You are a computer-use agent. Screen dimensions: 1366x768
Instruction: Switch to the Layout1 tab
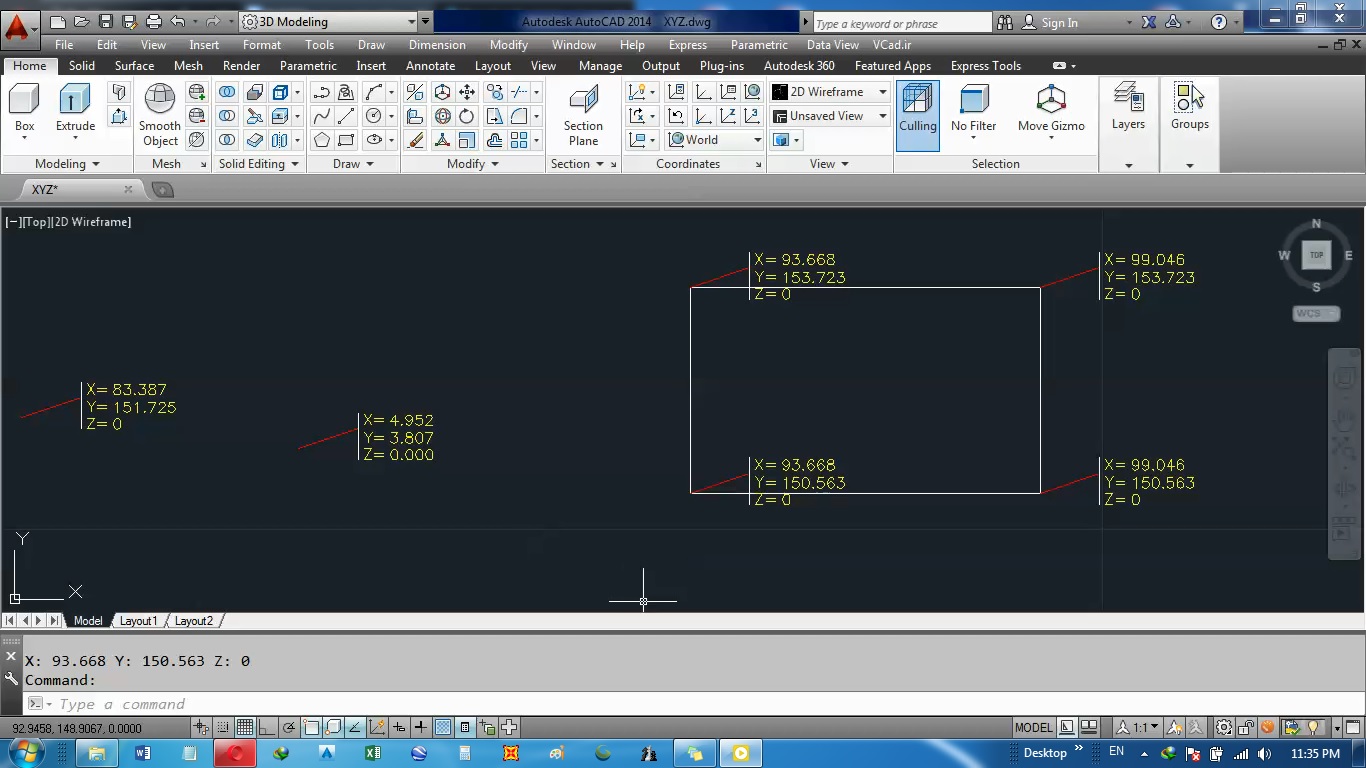(138, 621)
